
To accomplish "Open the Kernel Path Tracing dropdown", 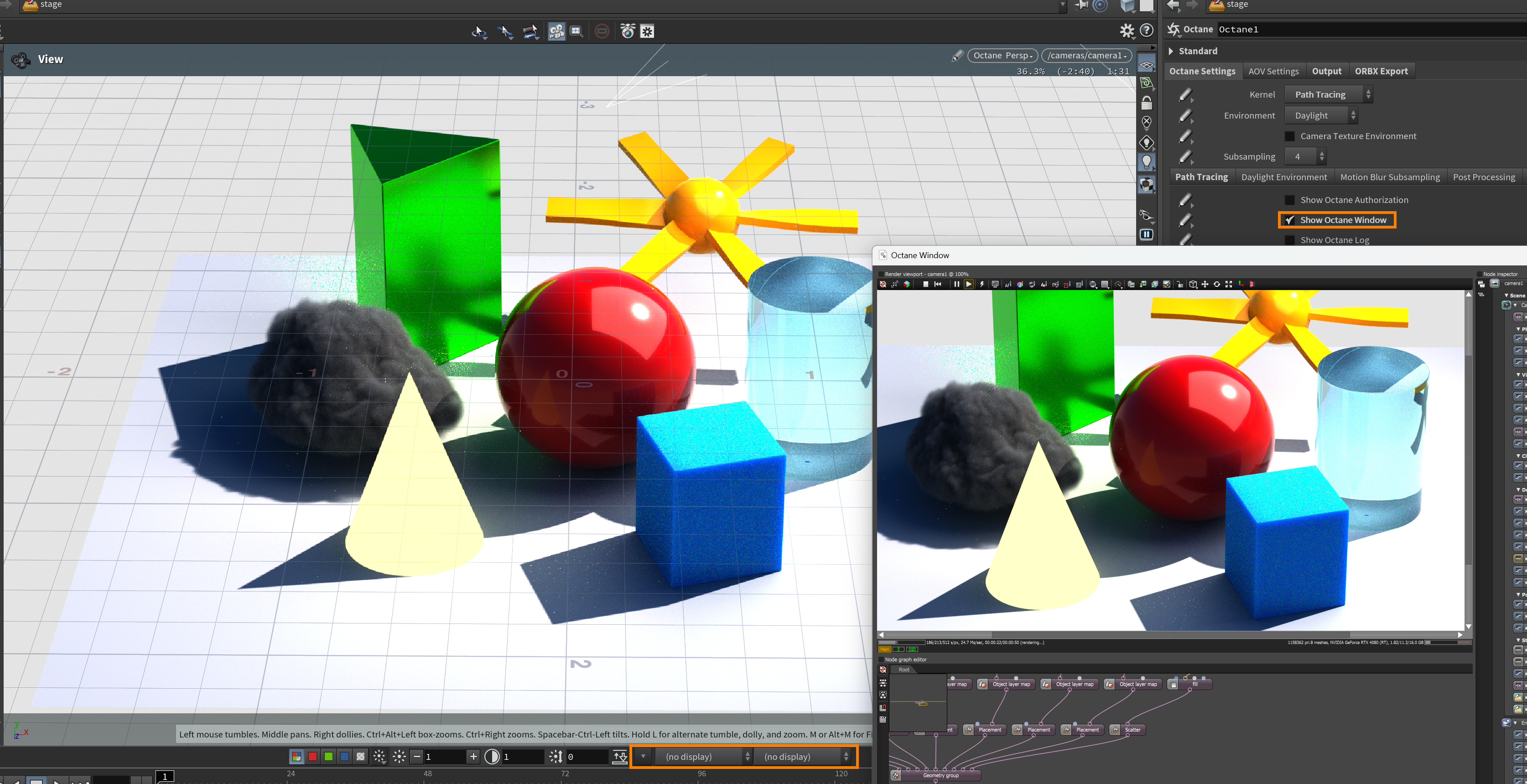I will pyautogui.click(x=1328, y=95).
